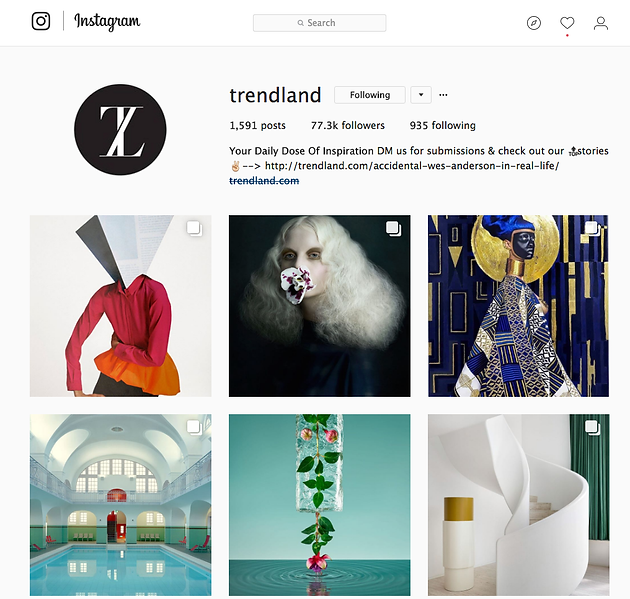Image resolution: width=630 pixels, height=599 pixels.
Task: Click the Instagram camera logo icon
Action: click(x=41, y=21)
